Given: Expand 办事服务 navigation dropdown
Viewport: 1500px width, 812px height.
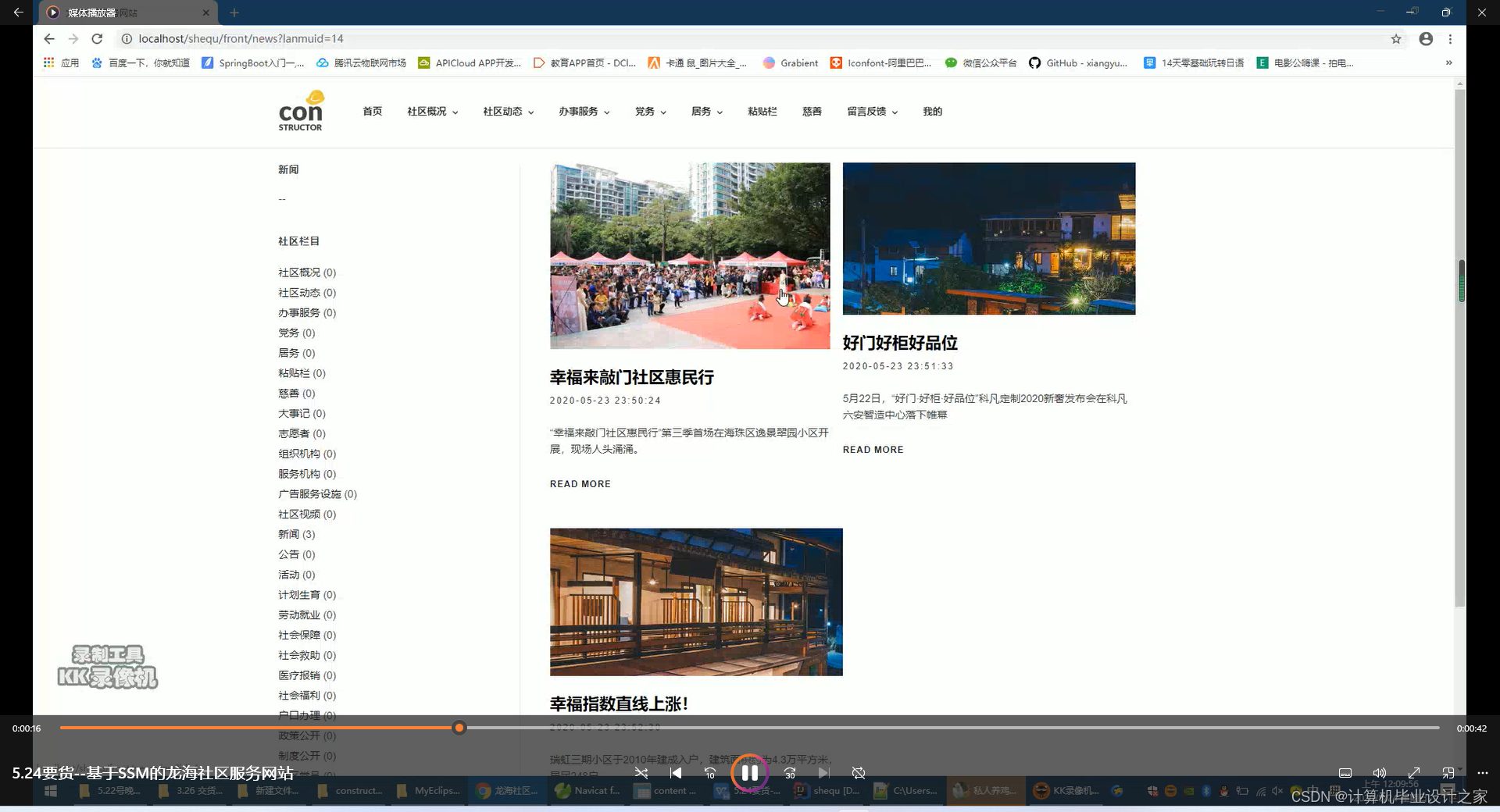Looking at the screenshot, I should (x=584, y=111).
